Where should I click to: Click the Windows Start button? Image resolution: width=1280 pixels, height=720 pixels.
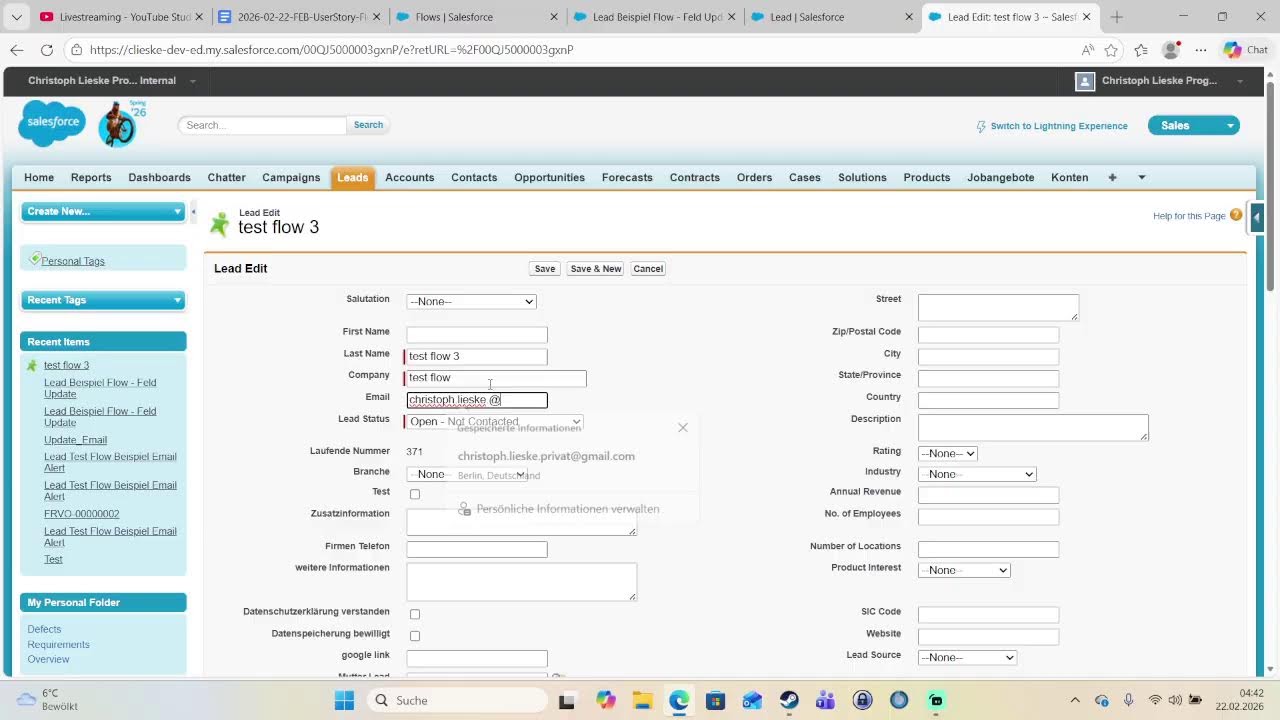click(344, 700)
